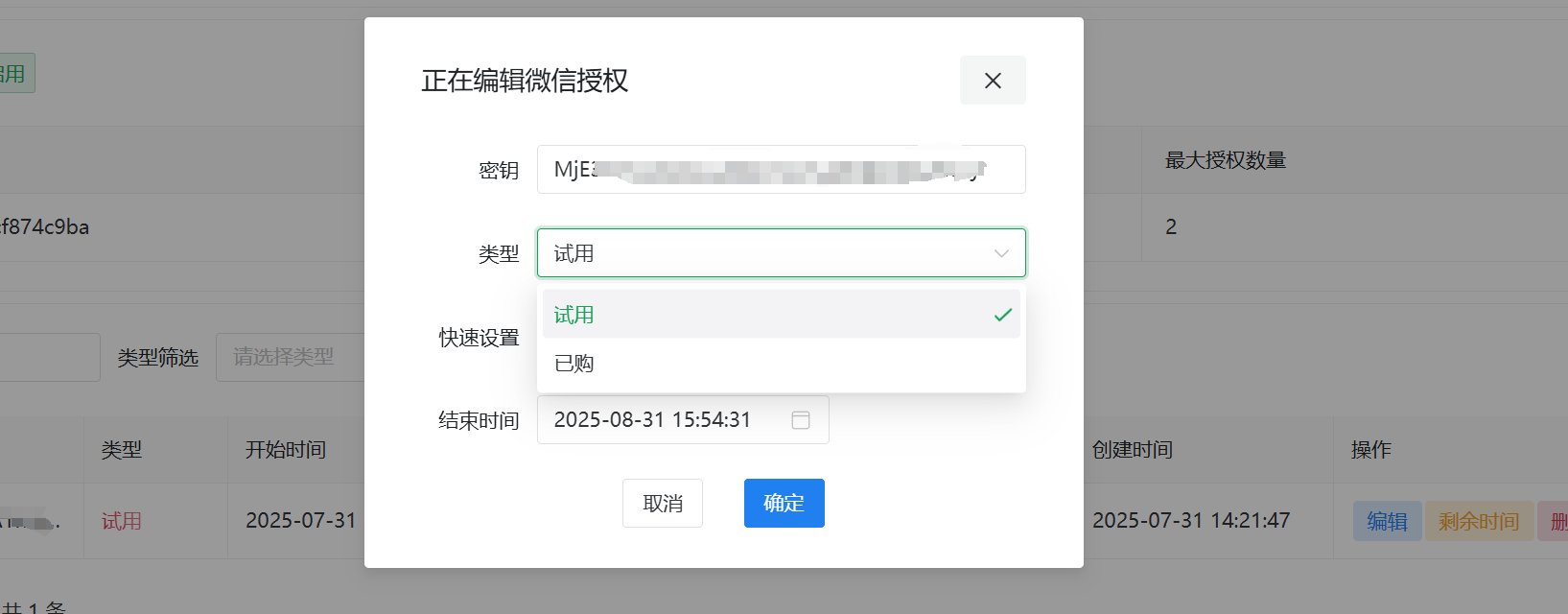Click the blue 编辑 action button
The image size is (1568, 614).
click(x=1387, y=520)
